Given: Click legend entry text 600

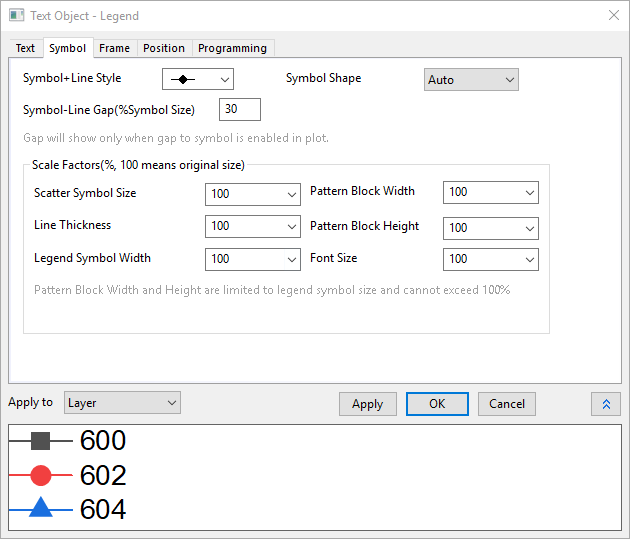Looking at the screenshot, I should pyautogui.click(x=103, y=440).
